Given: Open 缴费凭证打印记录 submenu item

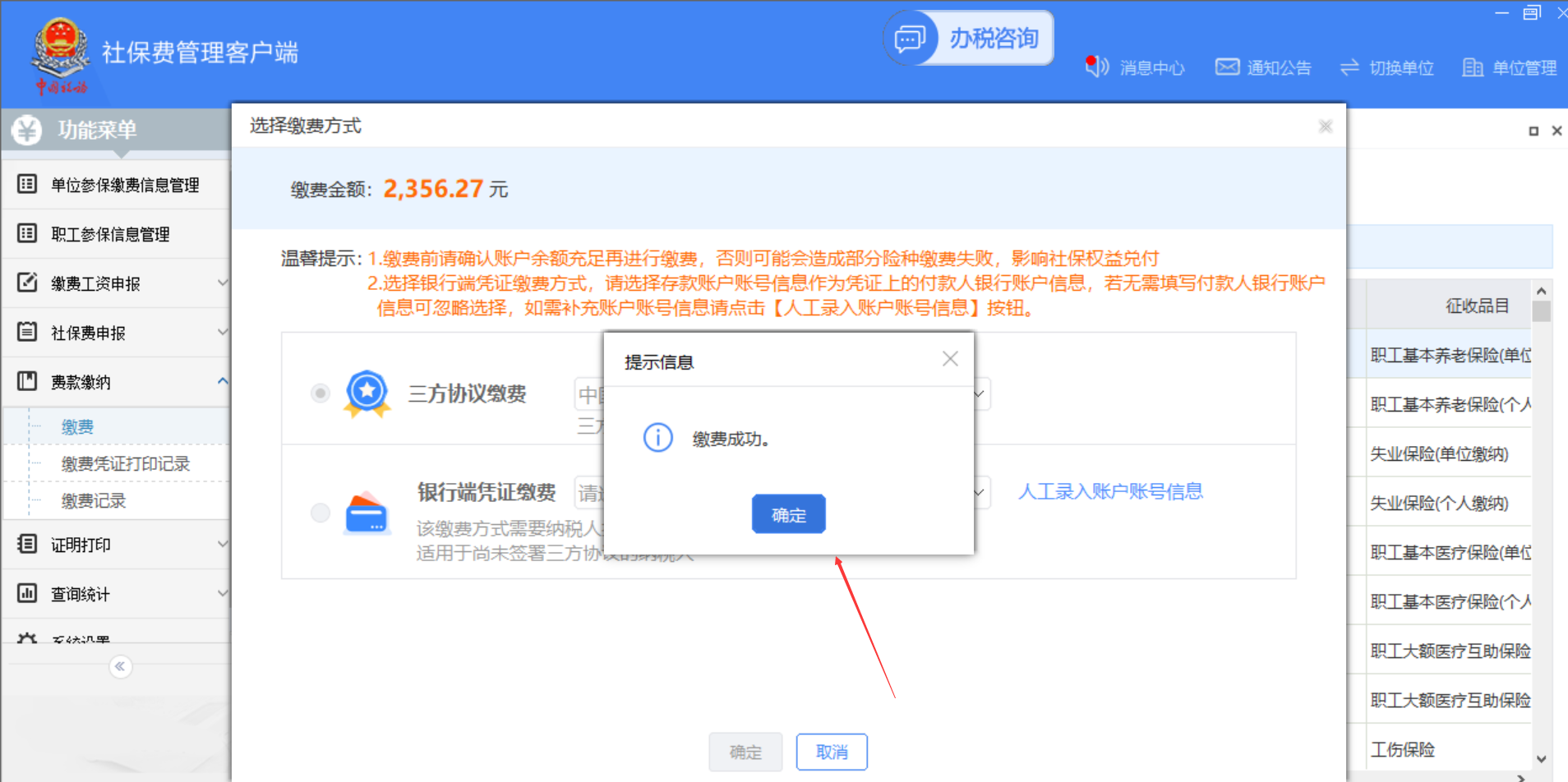Looking at the screenshot, I should [x=125, y=464].
